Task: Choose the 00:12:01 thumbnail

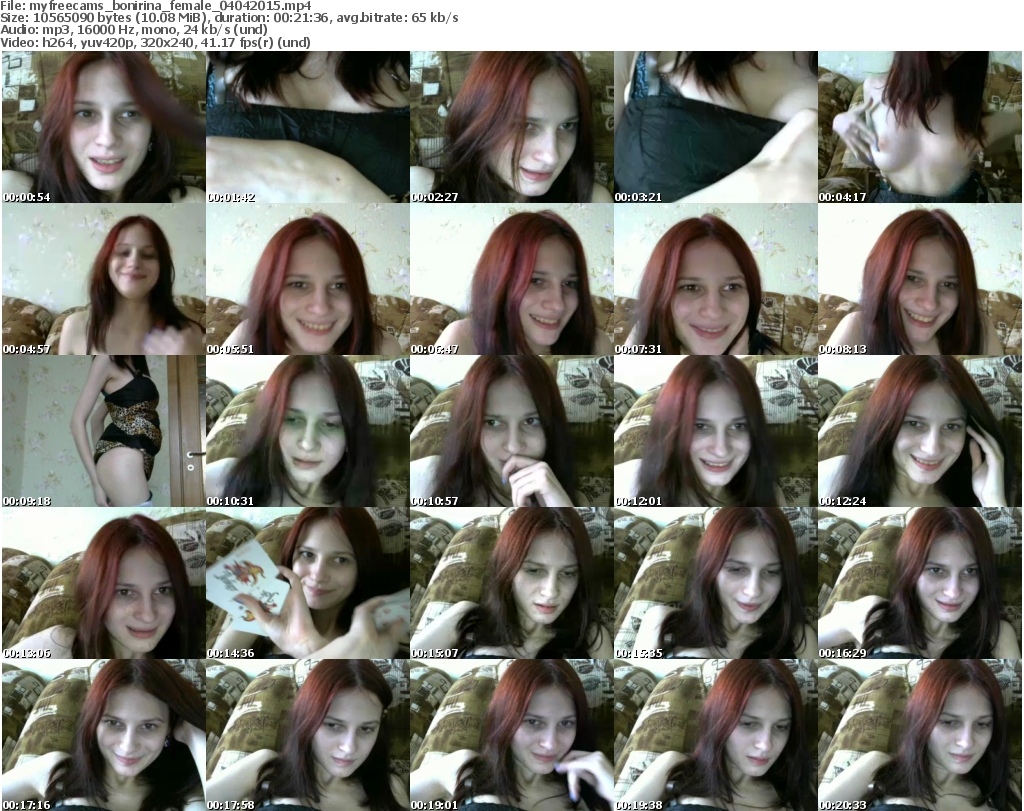Action: click(x=715, y=431)
